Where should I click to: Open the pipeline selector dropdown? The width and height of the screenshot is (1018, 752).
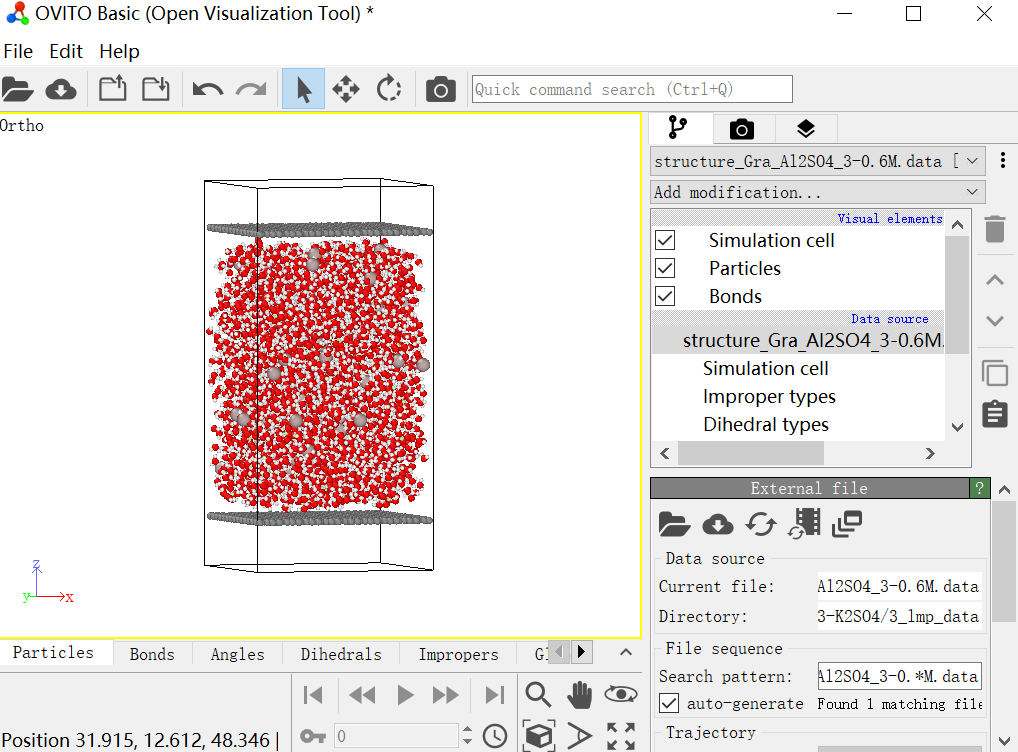pos(818,161)
